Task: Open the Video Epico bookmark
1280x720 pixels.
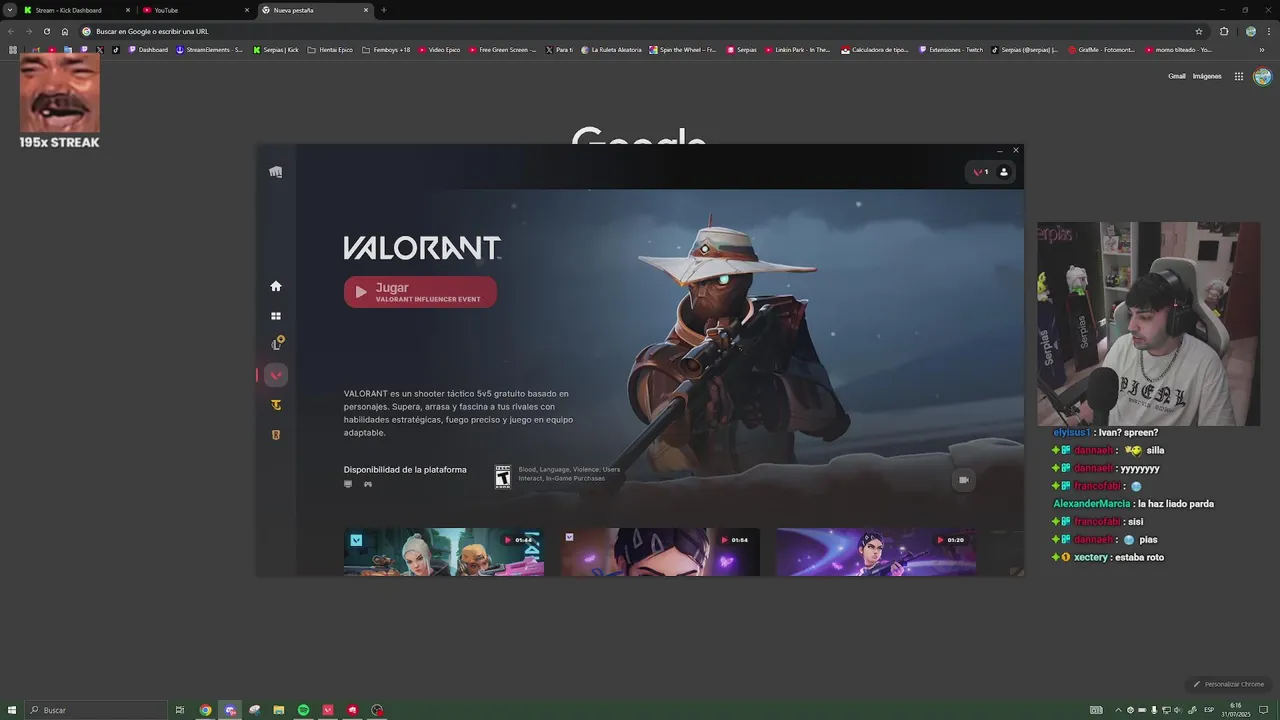Action: pos(439,49)
